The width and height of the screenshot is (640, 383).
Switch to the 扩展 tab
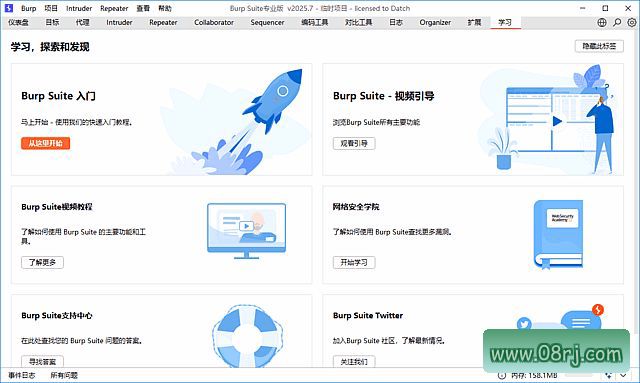[474, 22]
